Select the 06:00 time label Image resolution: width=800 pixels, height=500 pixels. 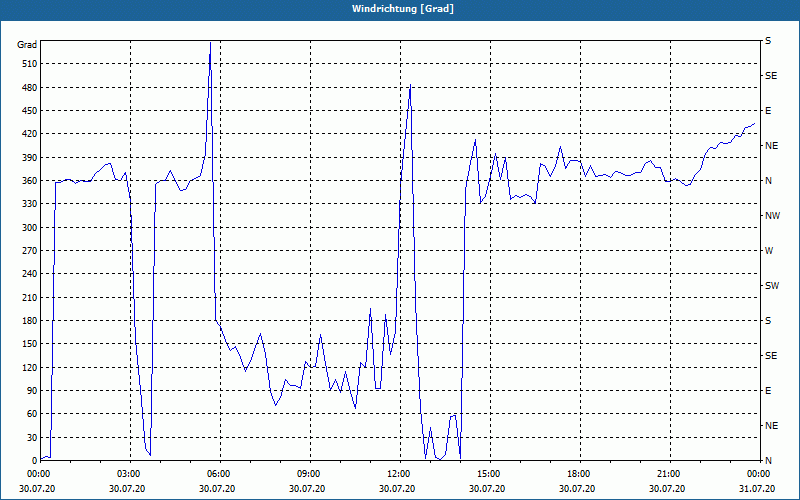click(x=220, y=474)
